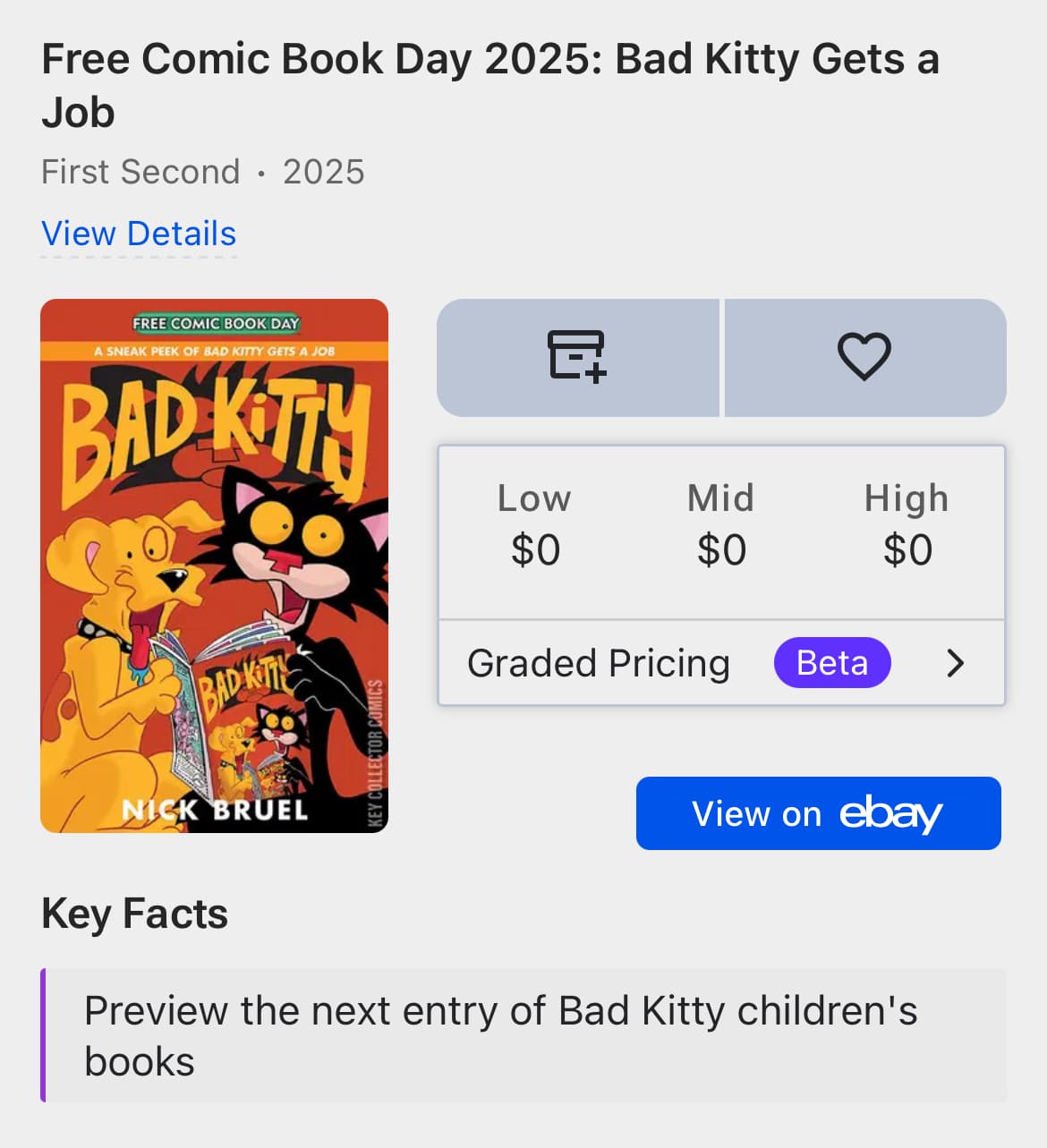Tap the Low column header

pos(534,498)
